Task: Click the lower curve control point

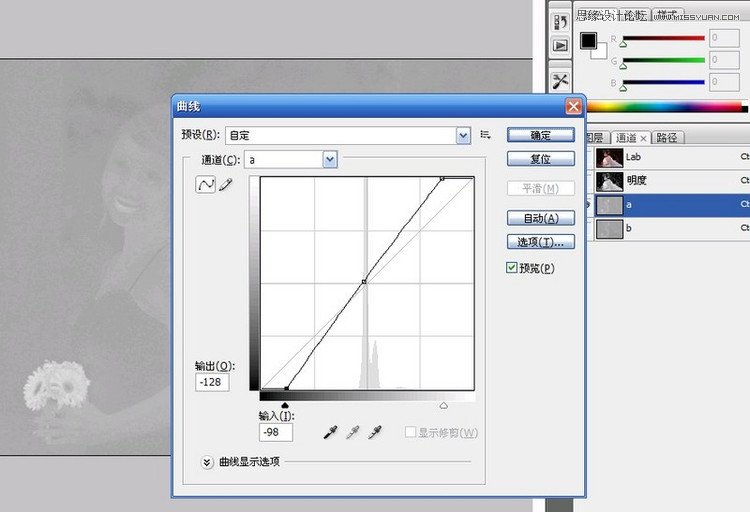Action: click(287, 389)
